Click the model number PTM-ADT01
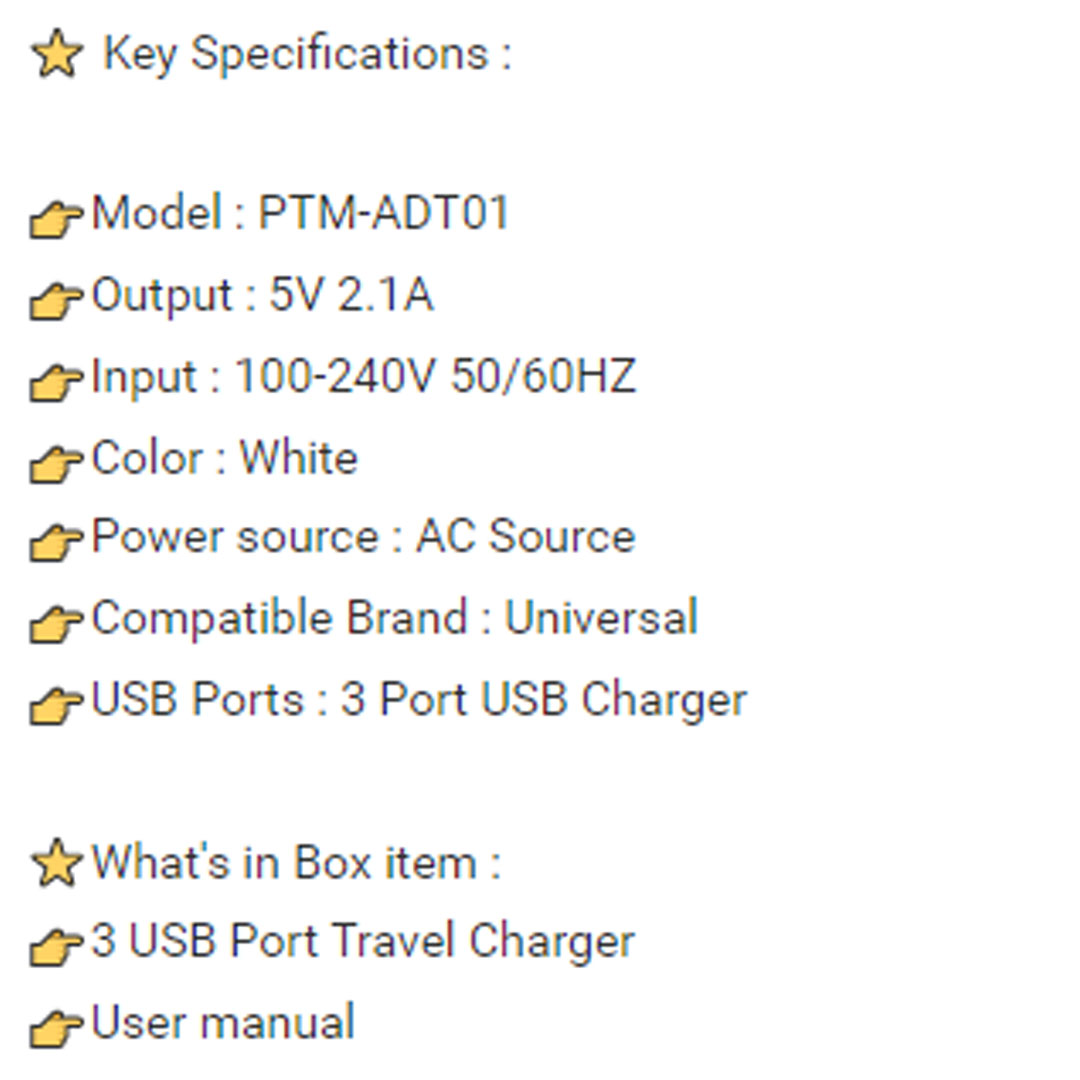This screenshot has height=1080, width=1080. (x=384, y=213)
